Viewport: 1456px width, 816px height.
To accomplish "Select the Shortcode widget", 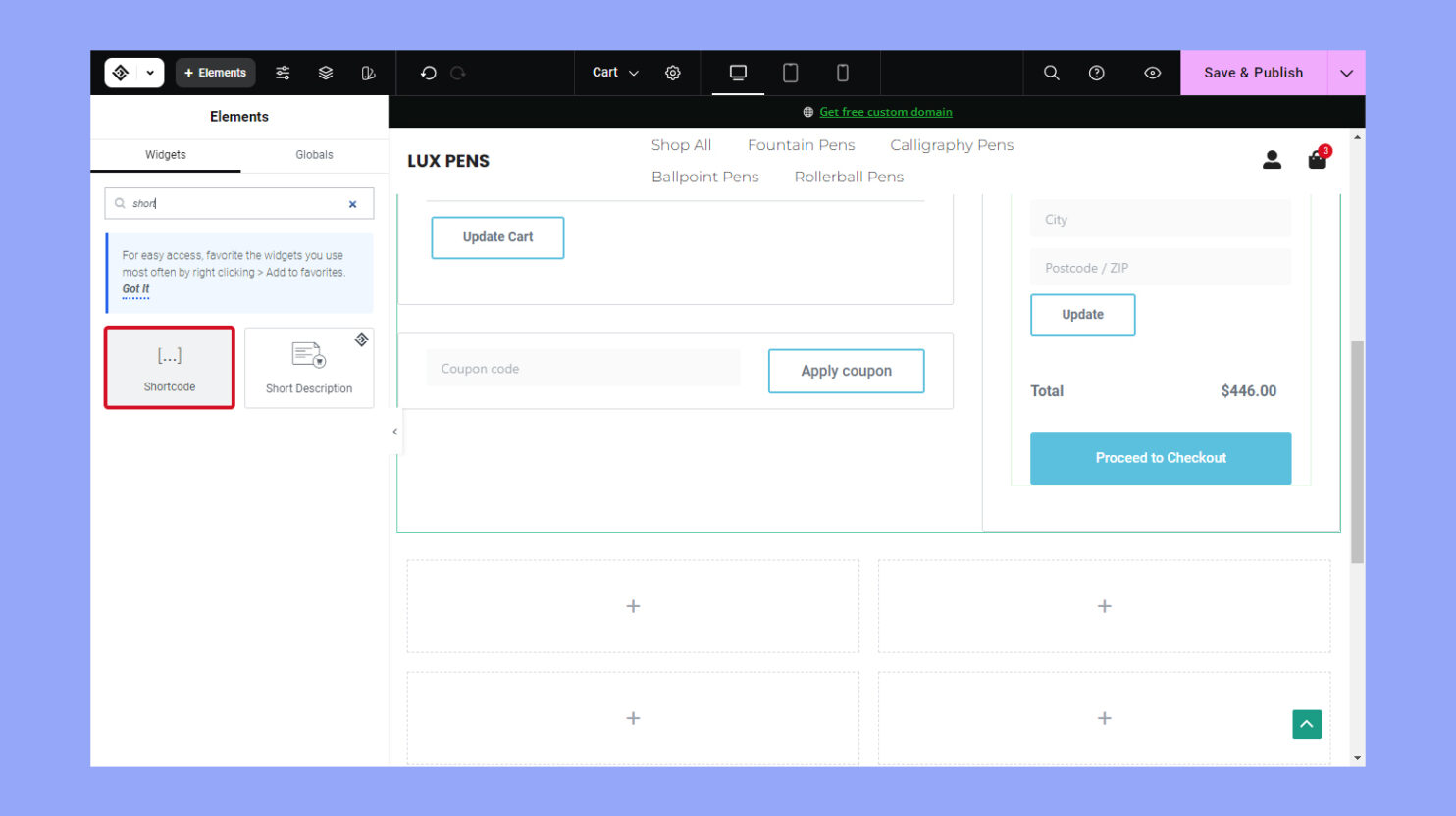I will [x=169, y=367].
